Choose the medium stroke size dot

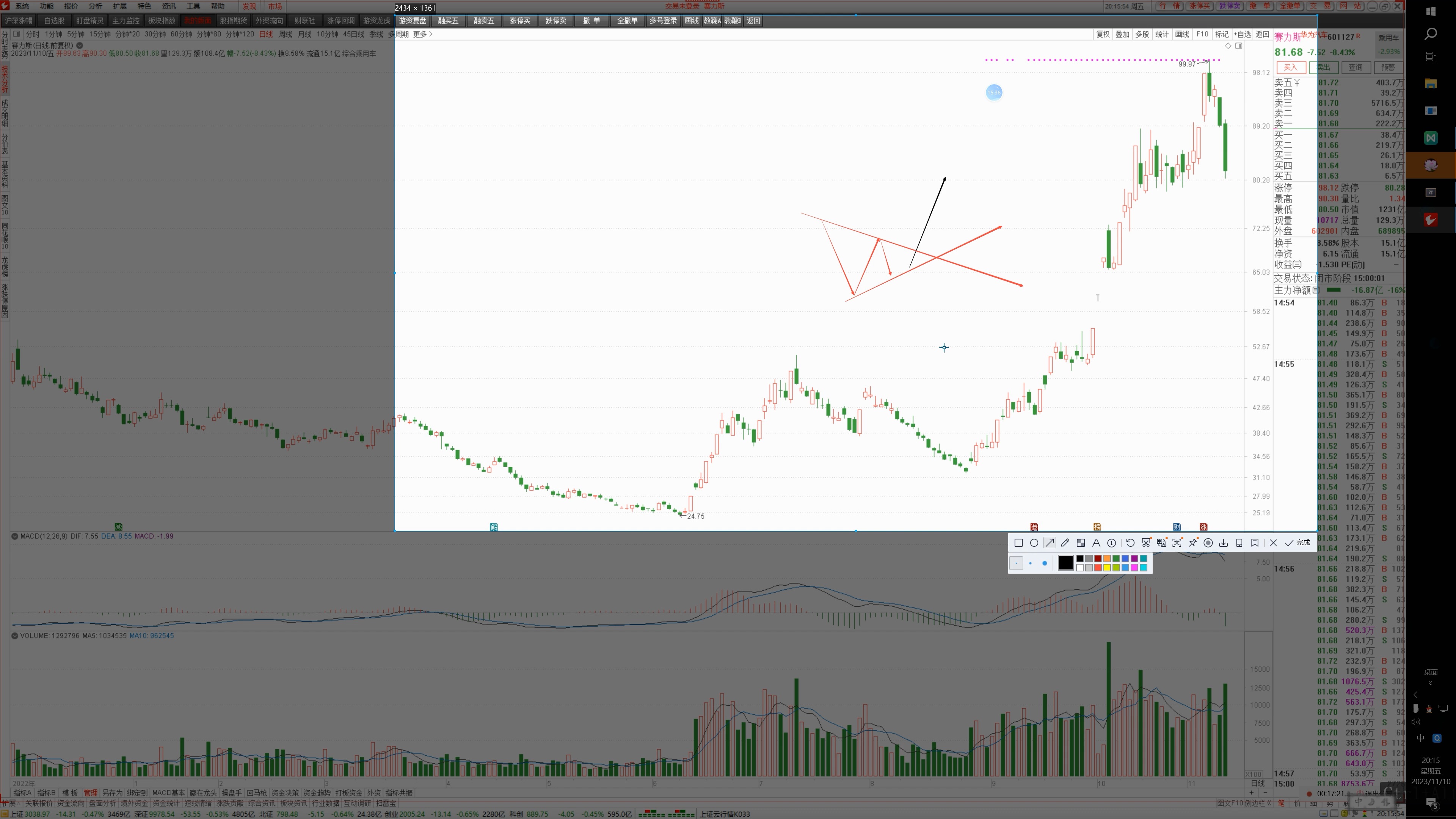1030,563
